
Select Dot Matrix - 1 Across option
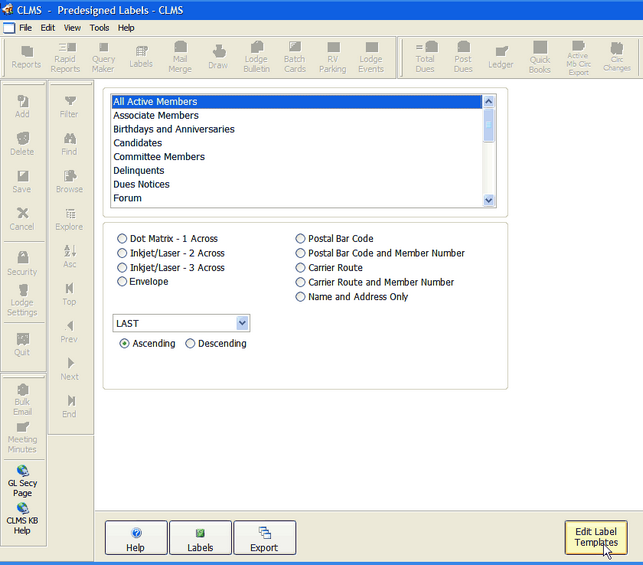123,239
